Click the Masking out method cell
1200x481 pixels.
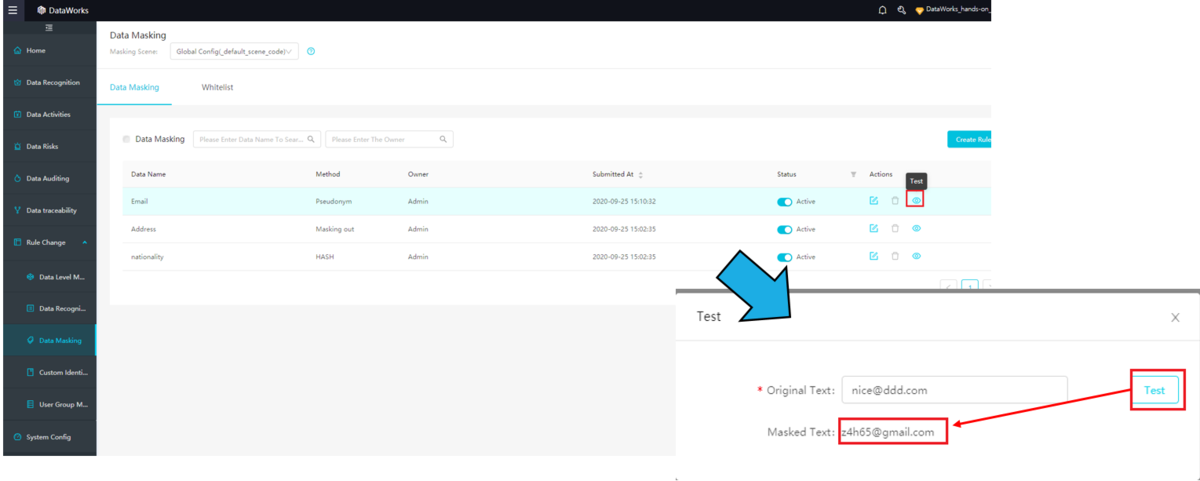[335, 229]
